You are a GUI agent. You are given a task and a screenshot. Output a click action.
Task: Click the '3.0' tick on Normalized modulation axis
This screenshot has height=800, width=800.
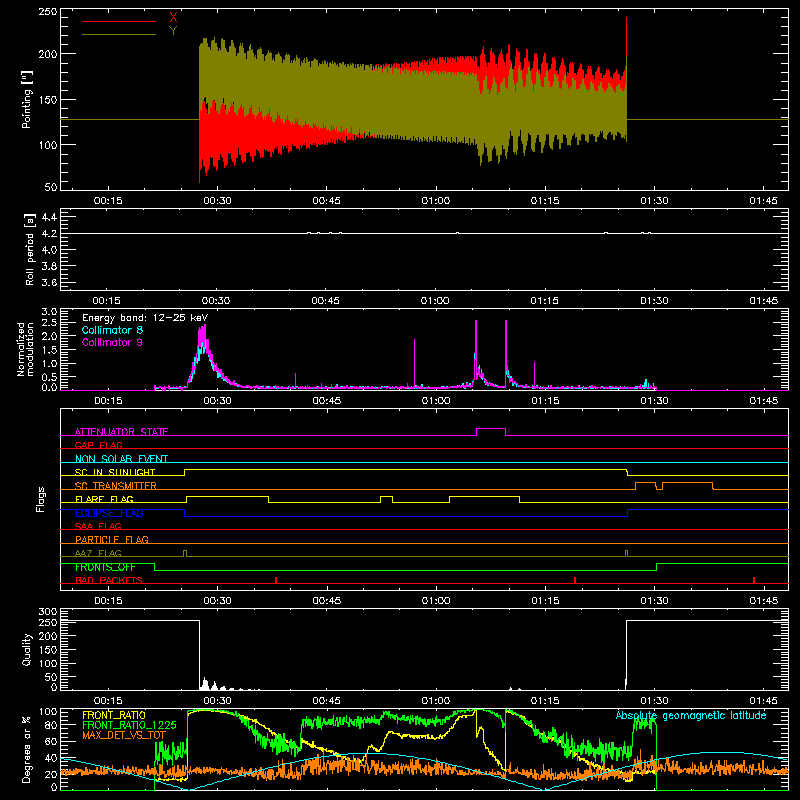49,311
